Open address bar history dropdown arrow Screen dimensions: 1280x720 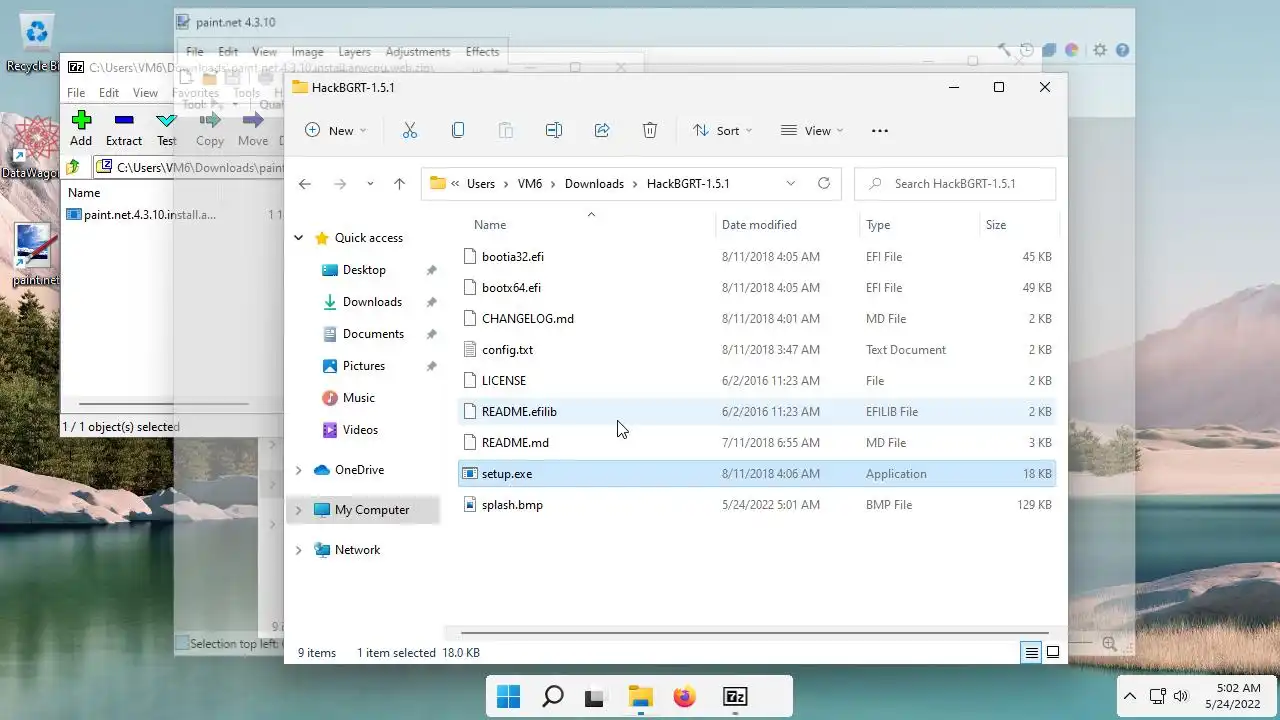click(790, 184)
